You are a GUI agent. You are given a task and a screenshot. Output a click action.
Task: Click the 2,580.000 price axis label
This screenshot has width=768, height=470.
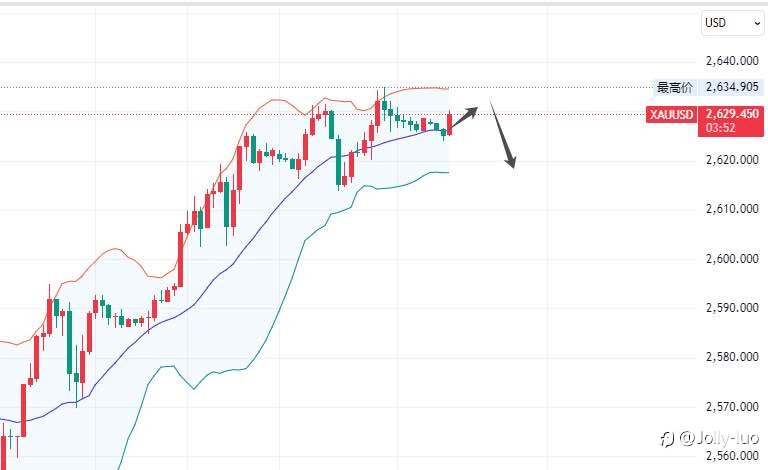click(732, 356)
